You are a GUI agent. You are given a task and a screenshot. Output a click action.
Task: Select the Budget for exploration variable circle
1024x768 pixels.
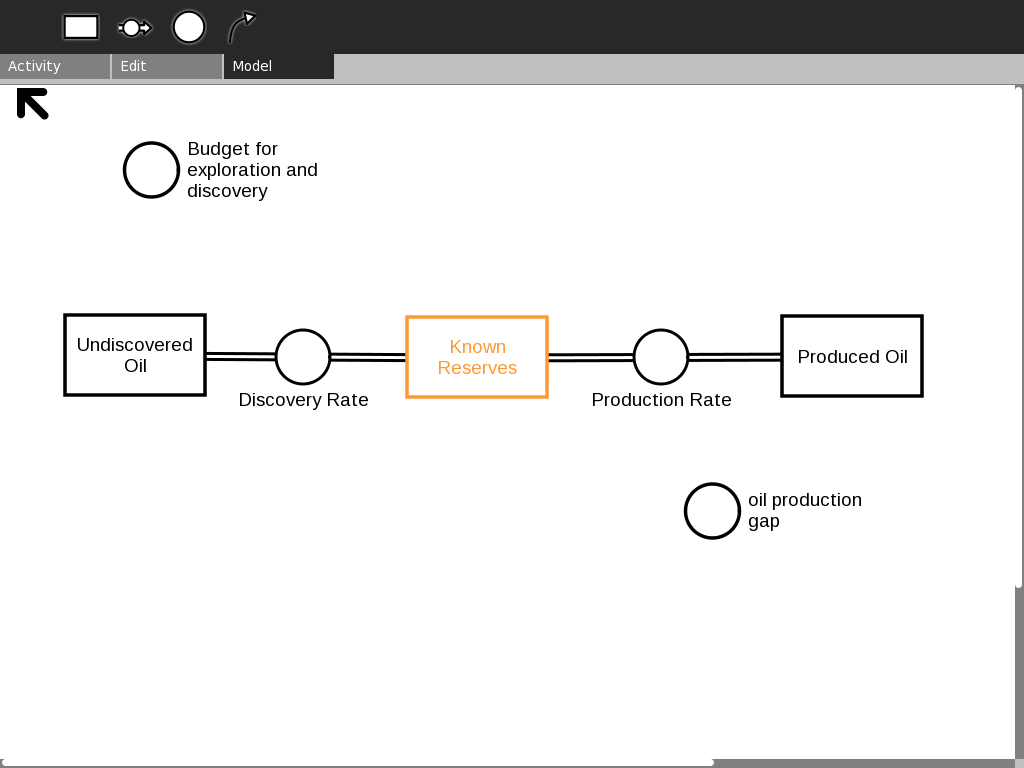151,170
